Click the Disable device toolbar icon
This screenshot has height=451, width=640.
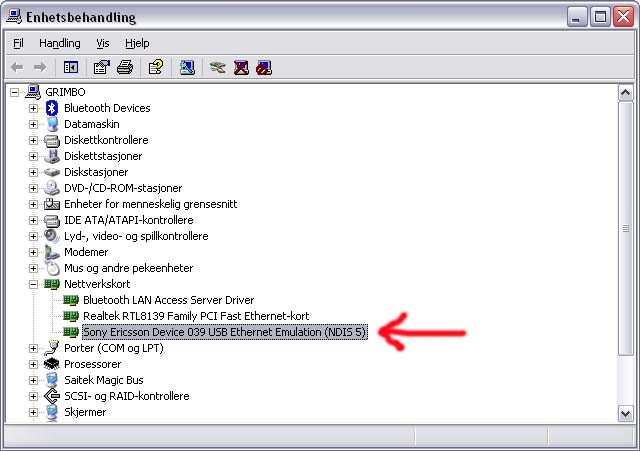[x=264, y=67]
